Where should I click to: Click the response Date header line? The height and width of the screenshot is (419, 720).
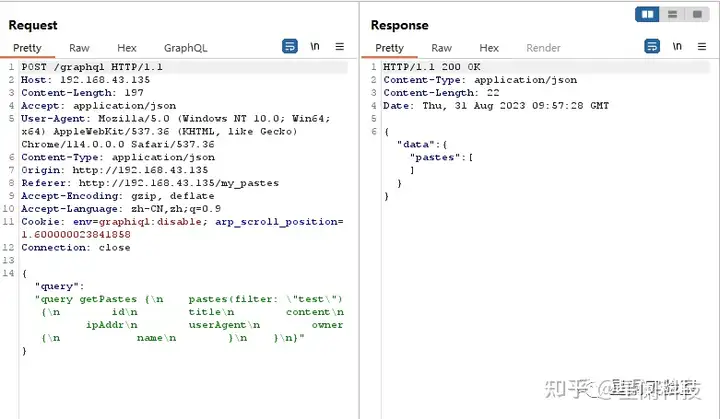[x=496, y=106]
